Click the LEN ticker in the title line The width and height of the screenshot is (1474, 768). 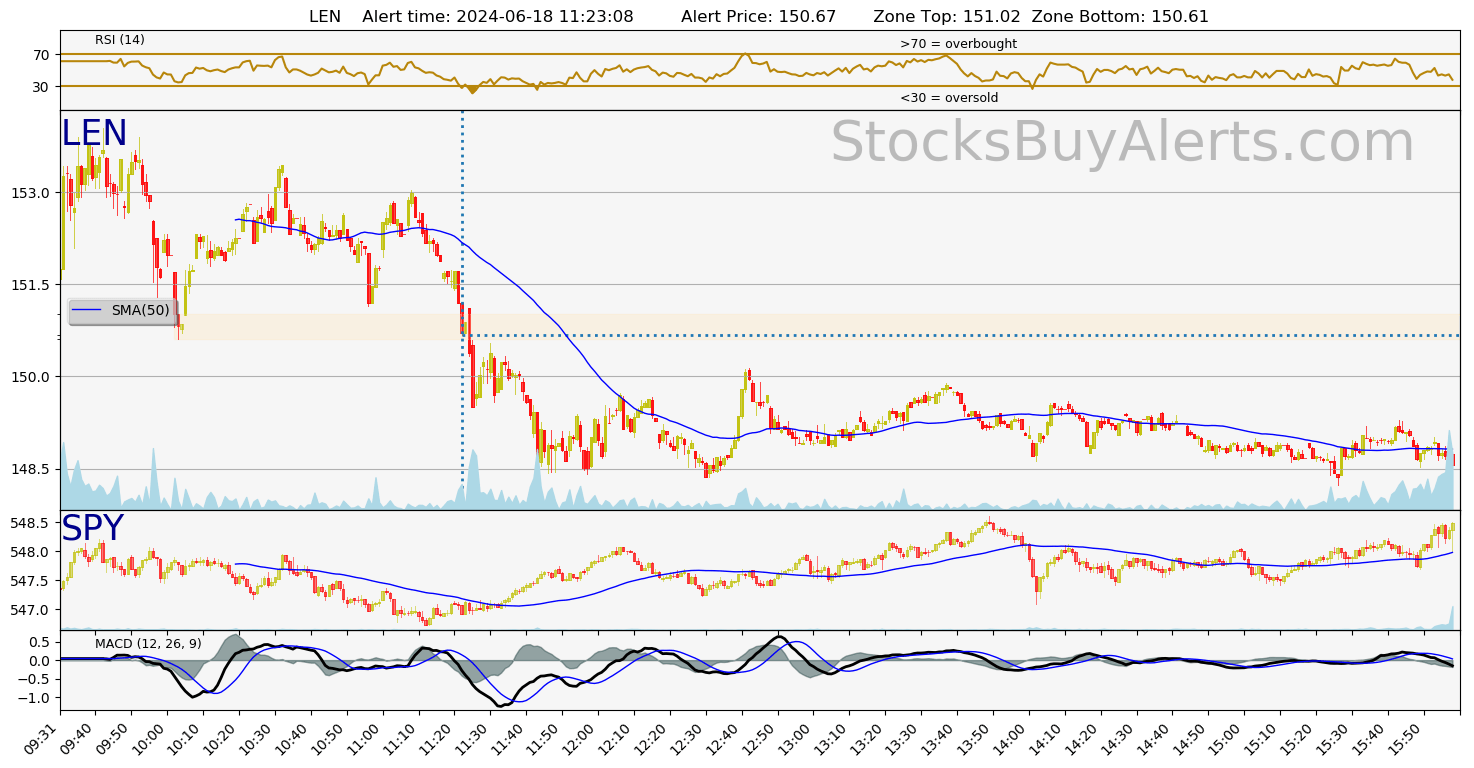tap(325, 16)
